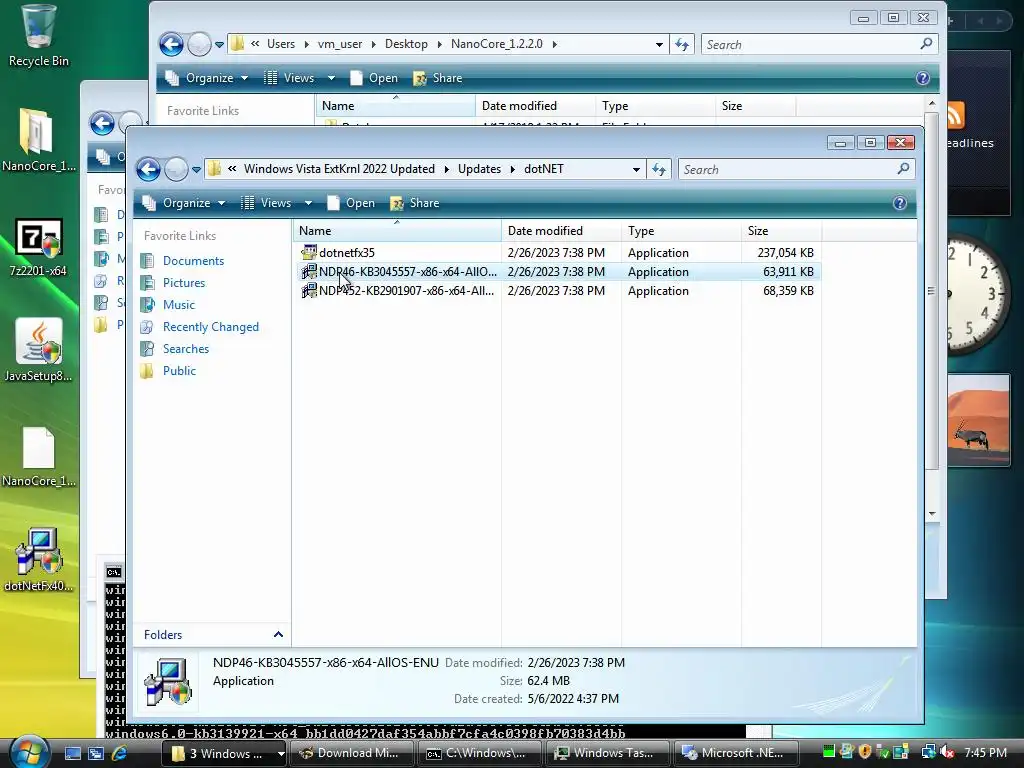Click search magnifier in dotNET window
Image resolution: width=1024 pixels, height=768 pixels.
click(903, 169)
